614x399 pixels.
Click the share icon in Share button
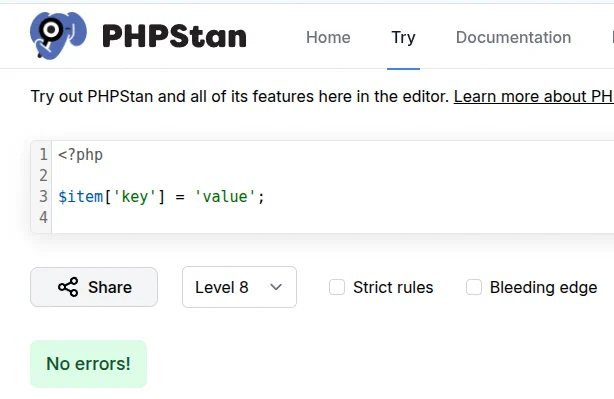pos(68,287)
